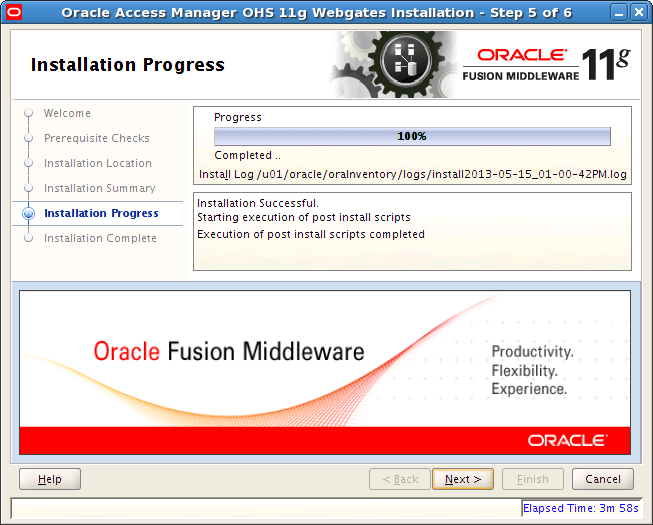The height and width of the screenshot is (525, 653).
Task: Click the Help button
Action: (50, 479)
